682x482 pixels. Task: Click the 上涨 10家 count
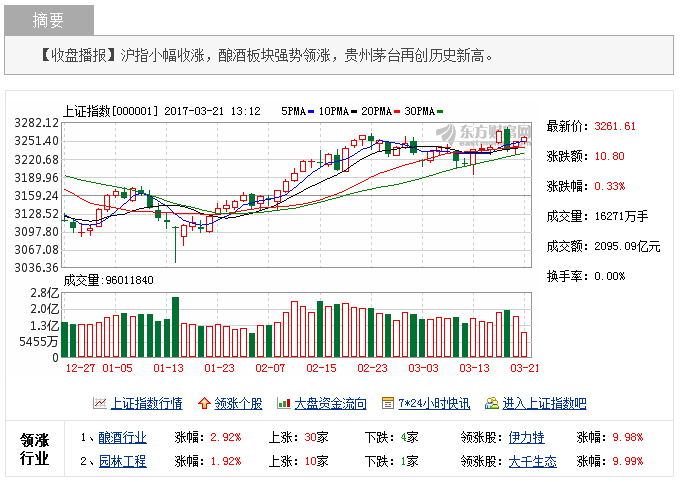(316, 461)
